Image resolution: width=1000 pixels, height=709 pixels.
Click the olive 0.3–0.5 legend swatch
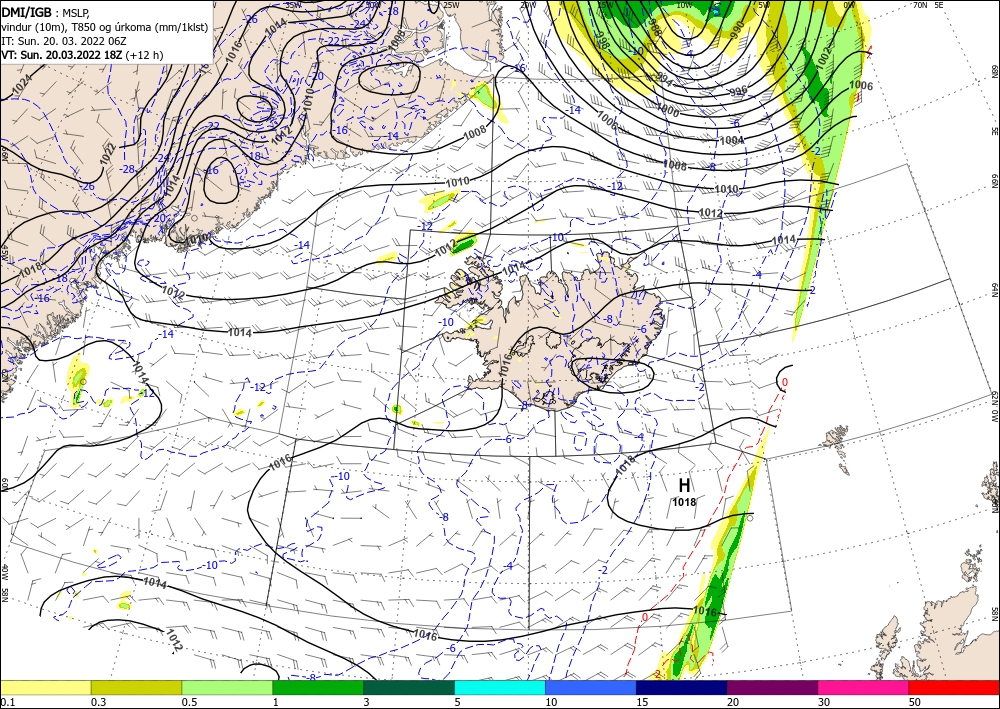coord(136,687)
